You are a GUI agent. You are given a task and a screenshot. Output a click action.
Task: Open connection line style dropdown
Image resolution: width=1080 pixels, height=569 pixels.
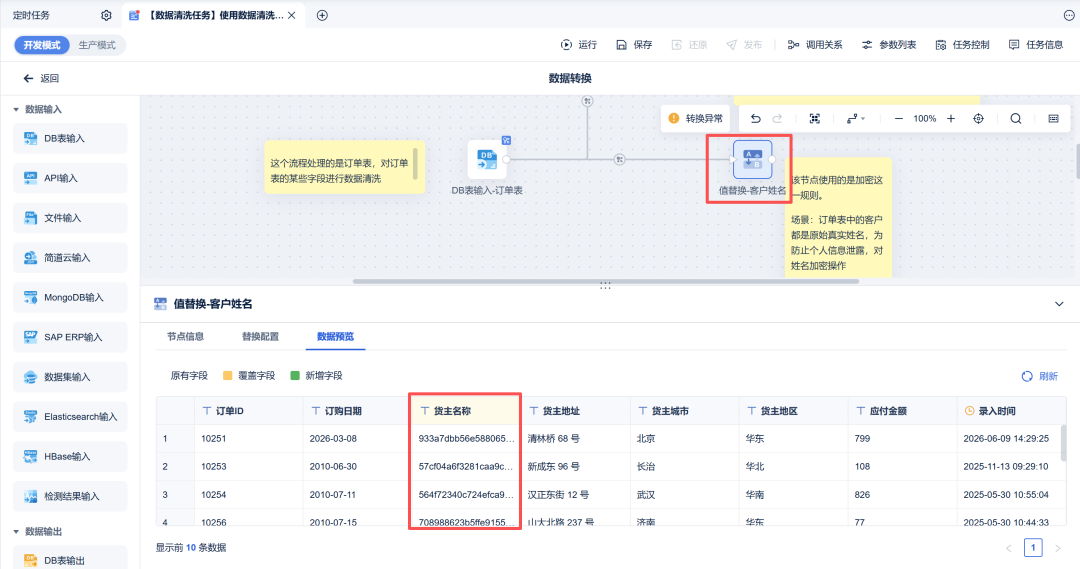pos(855,118)
